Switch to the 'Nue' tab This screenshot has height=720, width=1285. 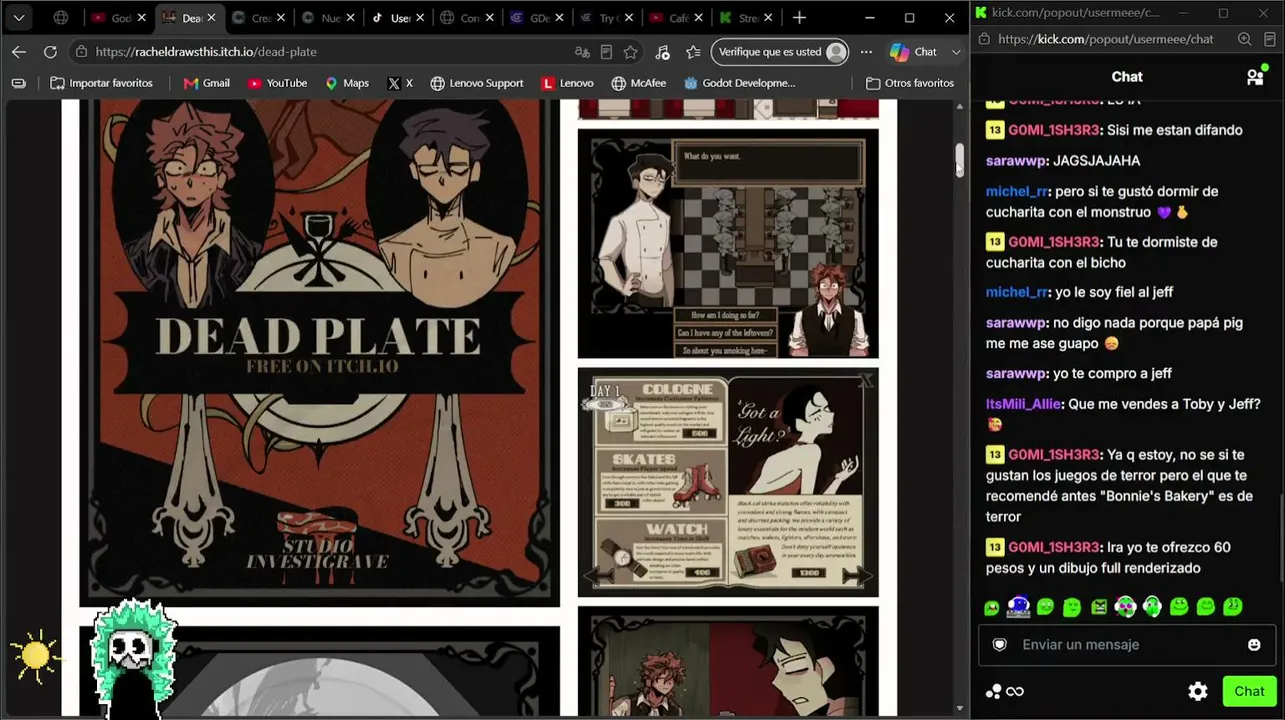pos(322,18)
